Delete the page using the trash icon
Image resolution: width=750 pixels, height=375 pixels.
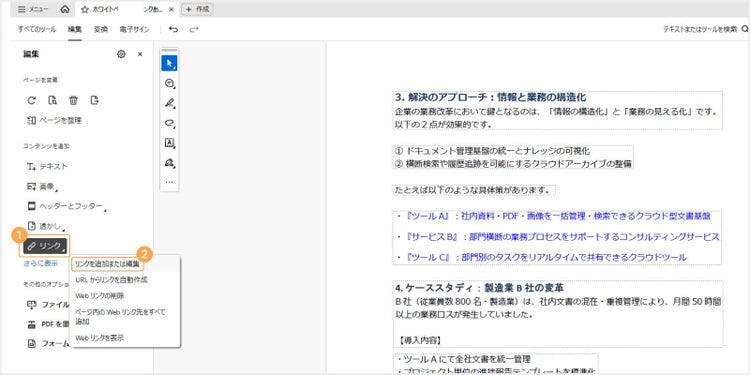pos(73,100)
